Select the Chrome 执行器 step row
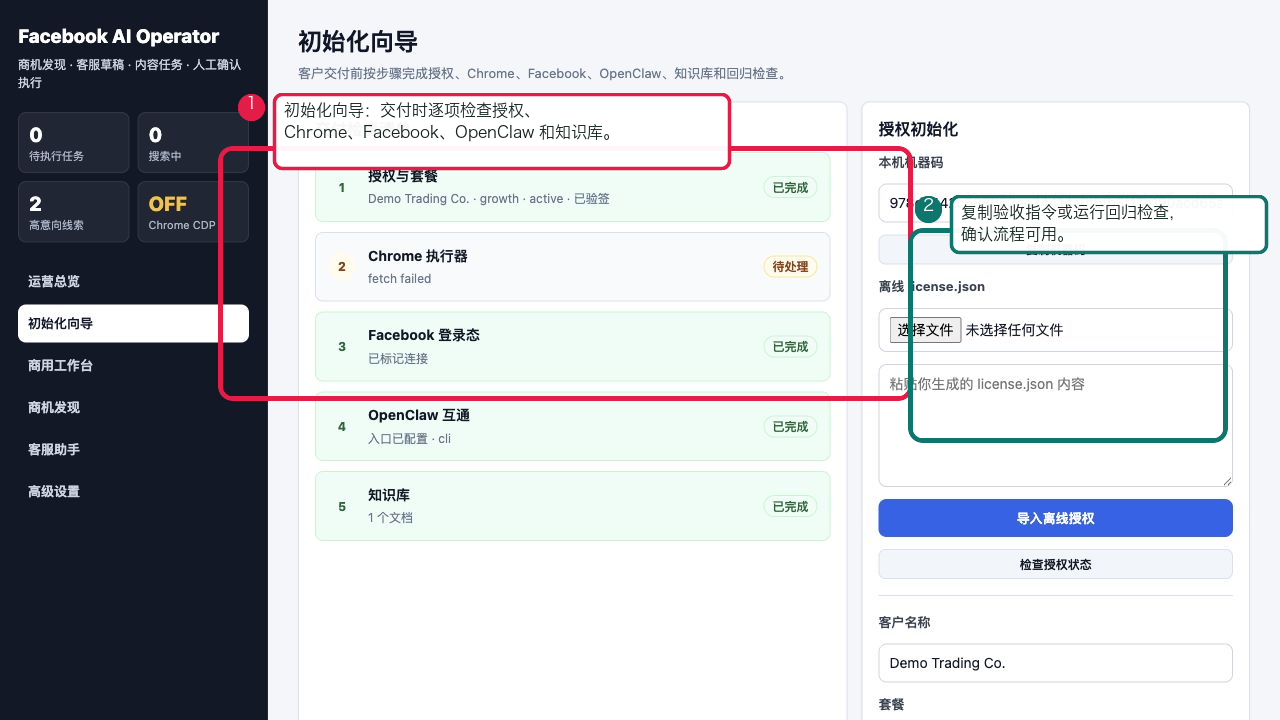 (572, 267)
